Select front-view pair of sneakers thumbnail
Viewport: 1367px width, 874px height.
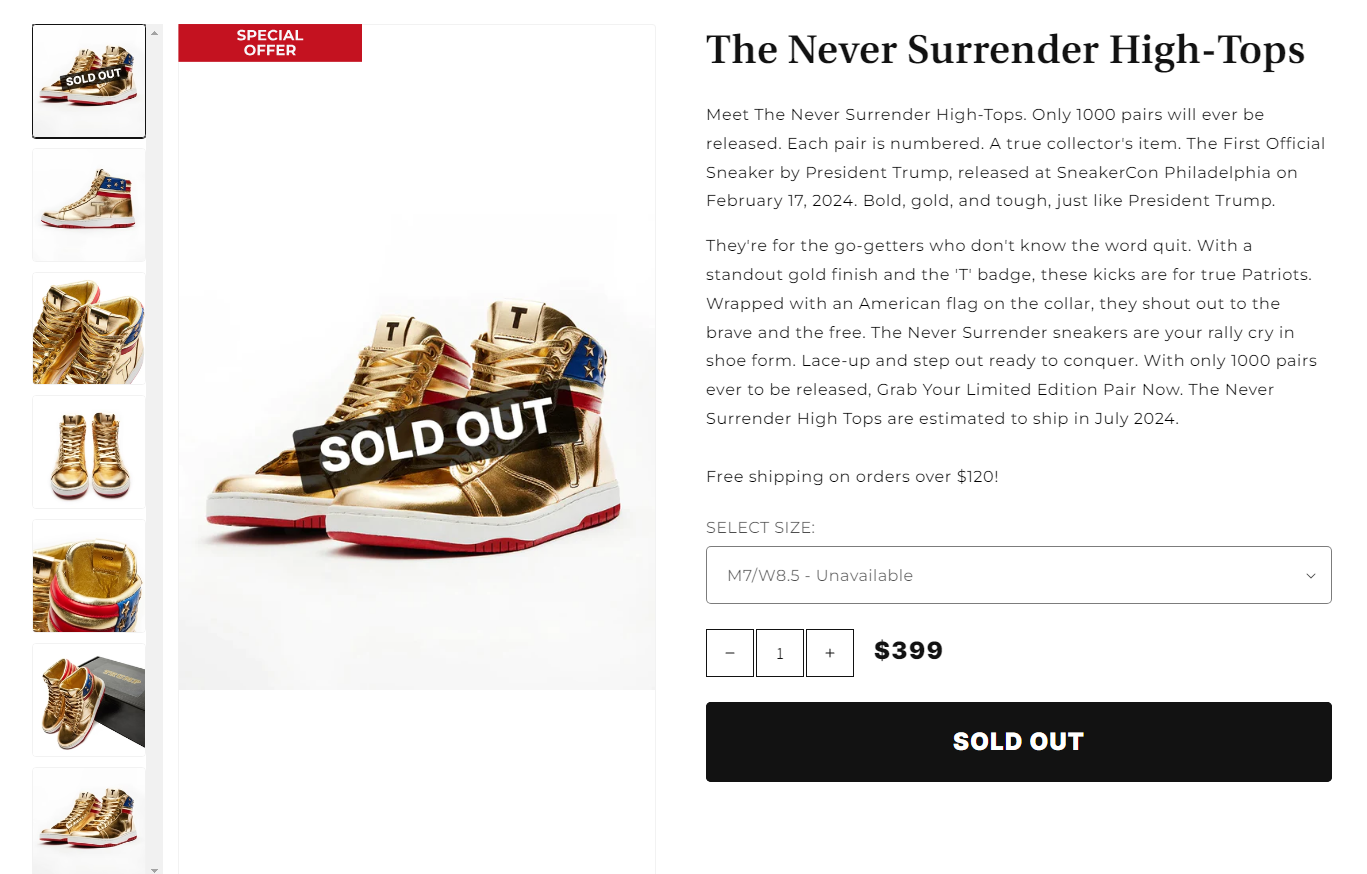point(89,452)
